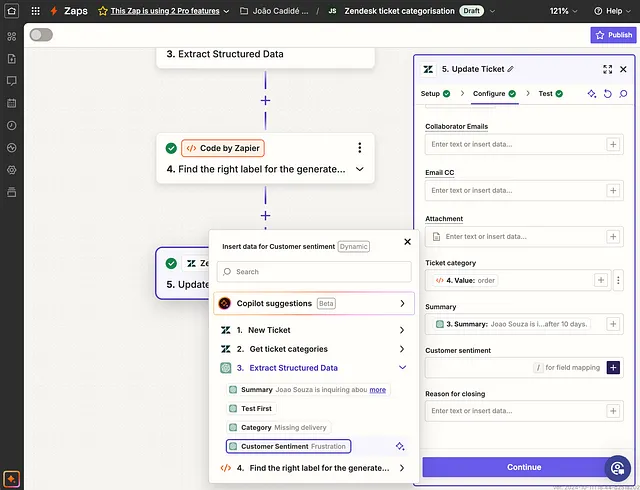Viewport: 640px width, 490px height.
Task: Toggle the Zap on/off switch
Action: click(x=41, y=35)
